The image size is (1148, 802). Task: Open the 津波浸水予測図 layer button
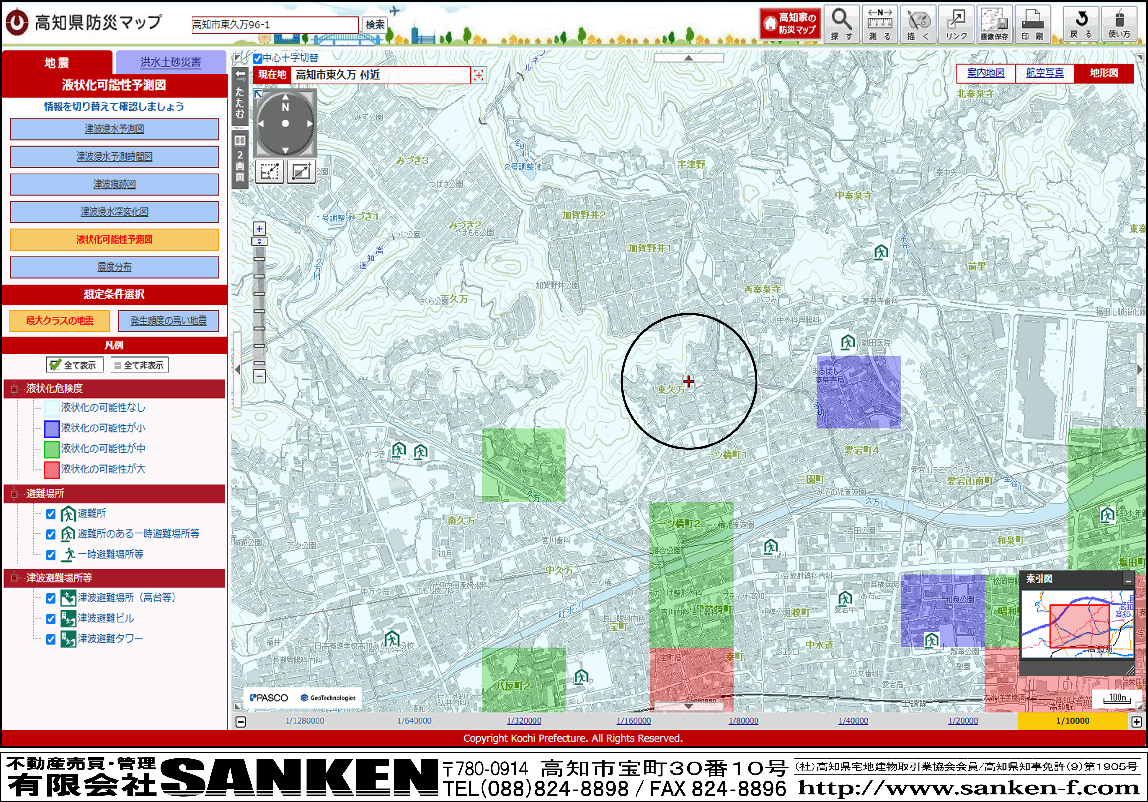click(114, 129)
